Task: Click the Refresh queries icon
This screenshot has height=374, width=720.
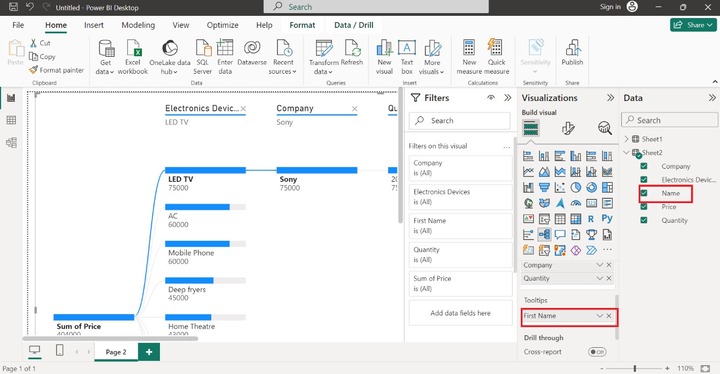Action: (x=352, y=48)
